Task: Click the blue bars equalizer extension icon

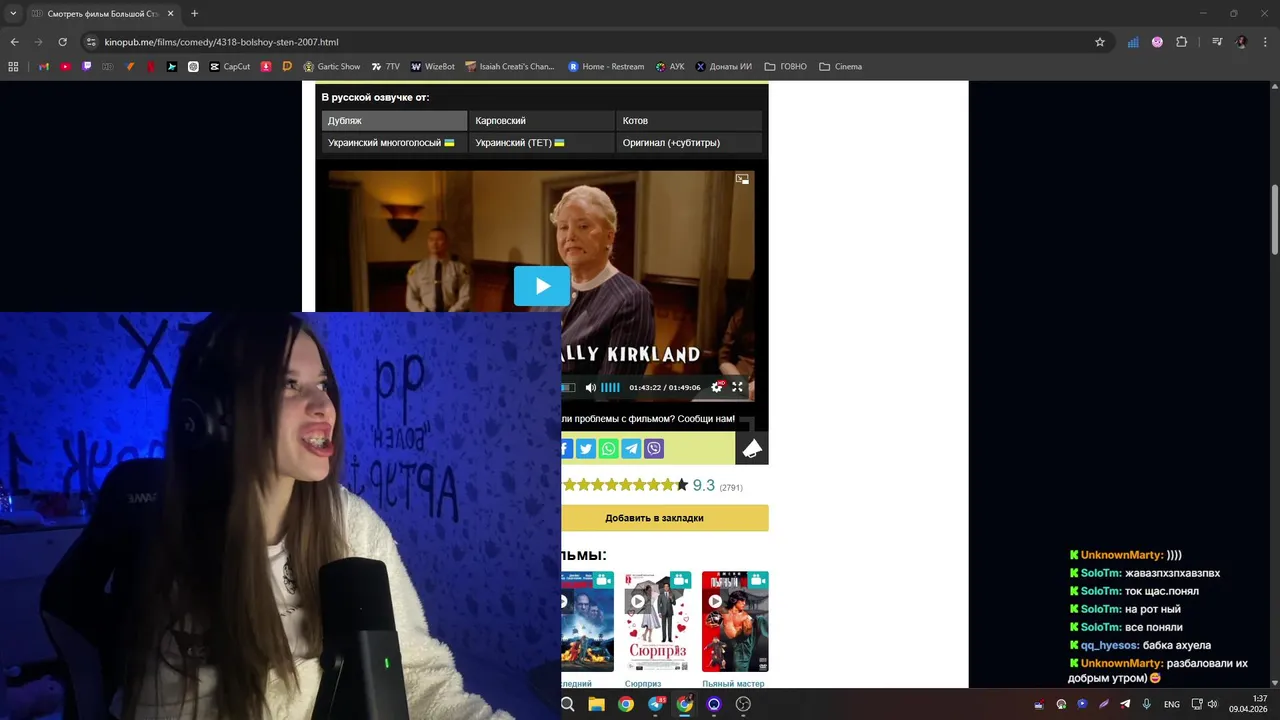Action: [1133, 42]
